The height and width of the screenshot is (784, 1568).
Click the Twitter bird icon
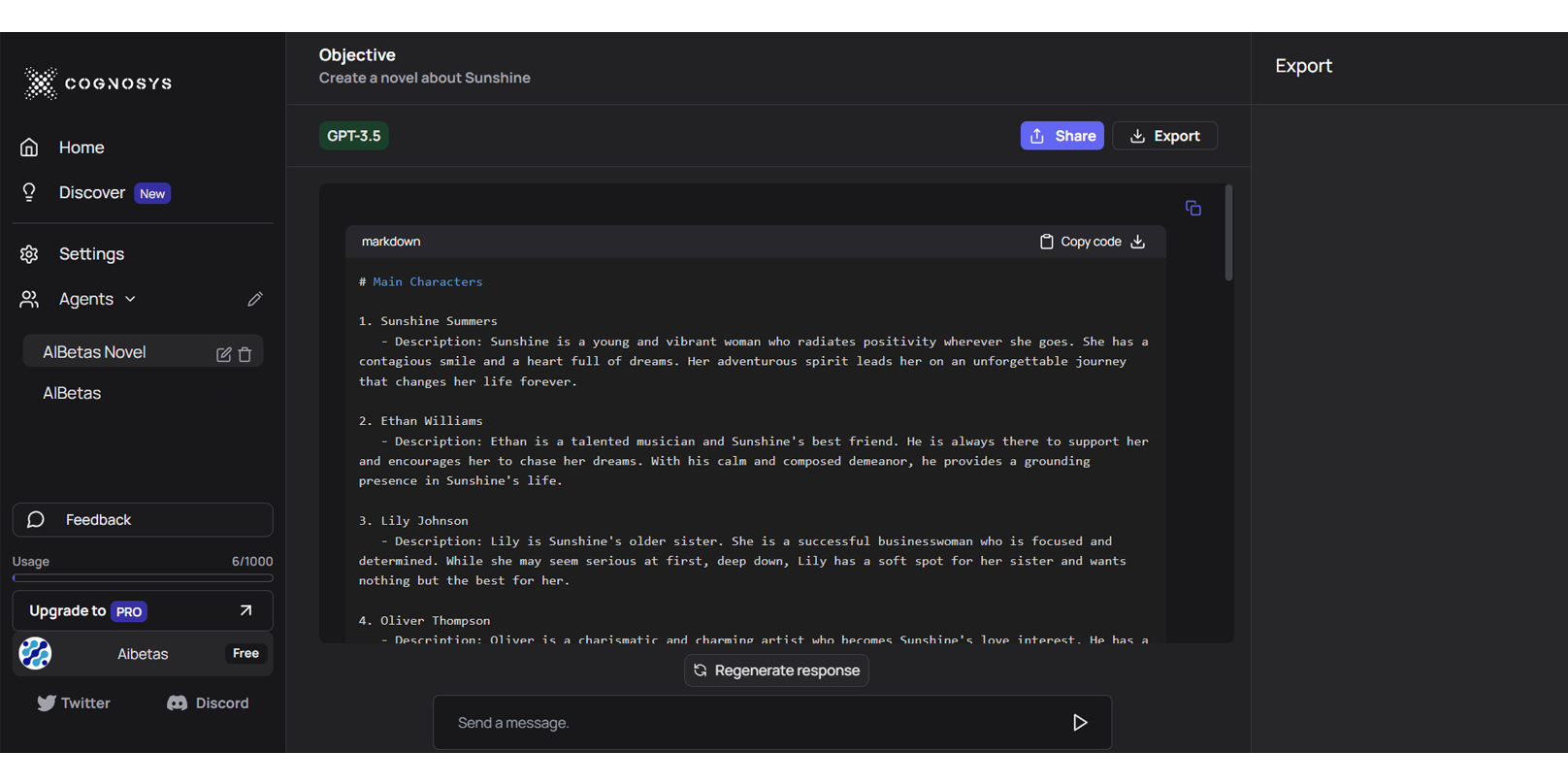click(46, 702)
